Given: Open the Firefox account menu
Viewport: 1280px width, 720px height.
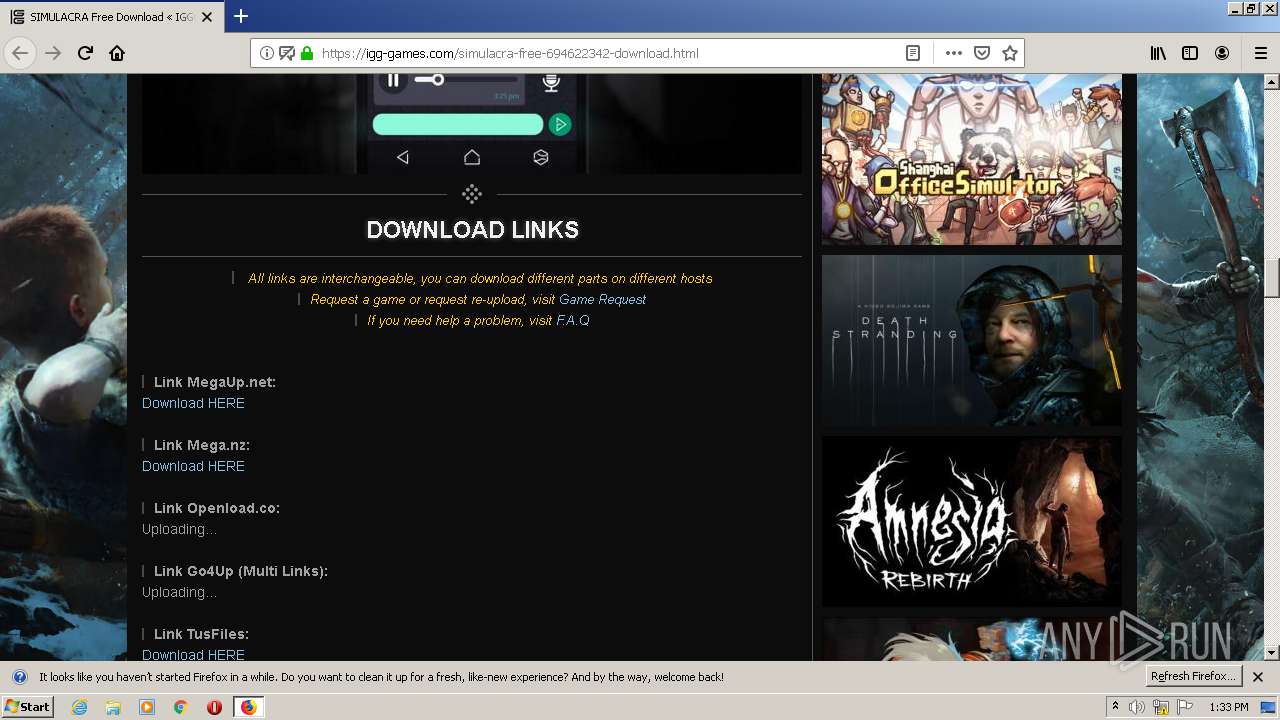Looking at the screenshot, I should tap(1222, 53).
